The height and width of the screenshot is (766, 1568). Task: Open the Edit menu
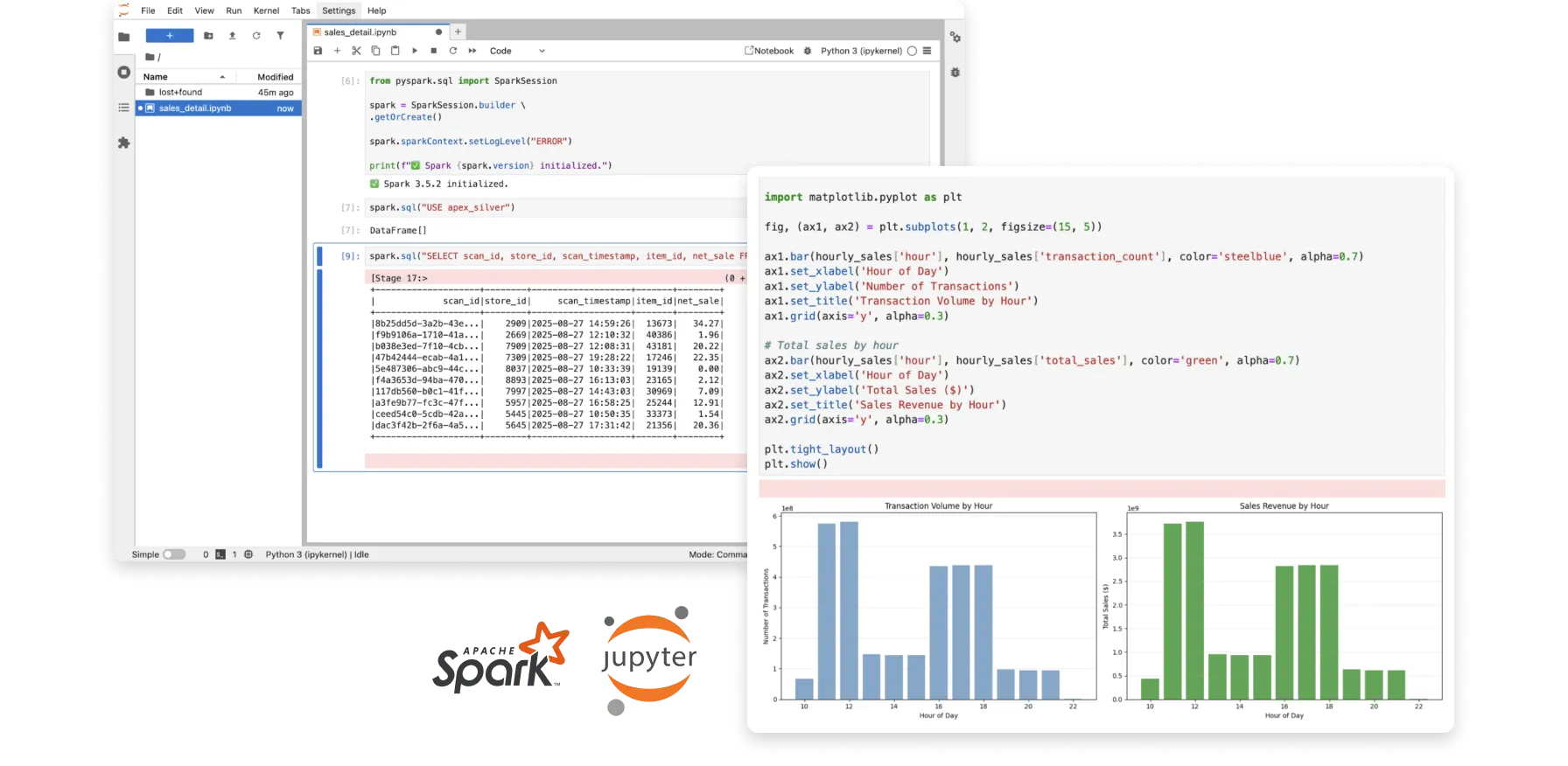(175, 10)
